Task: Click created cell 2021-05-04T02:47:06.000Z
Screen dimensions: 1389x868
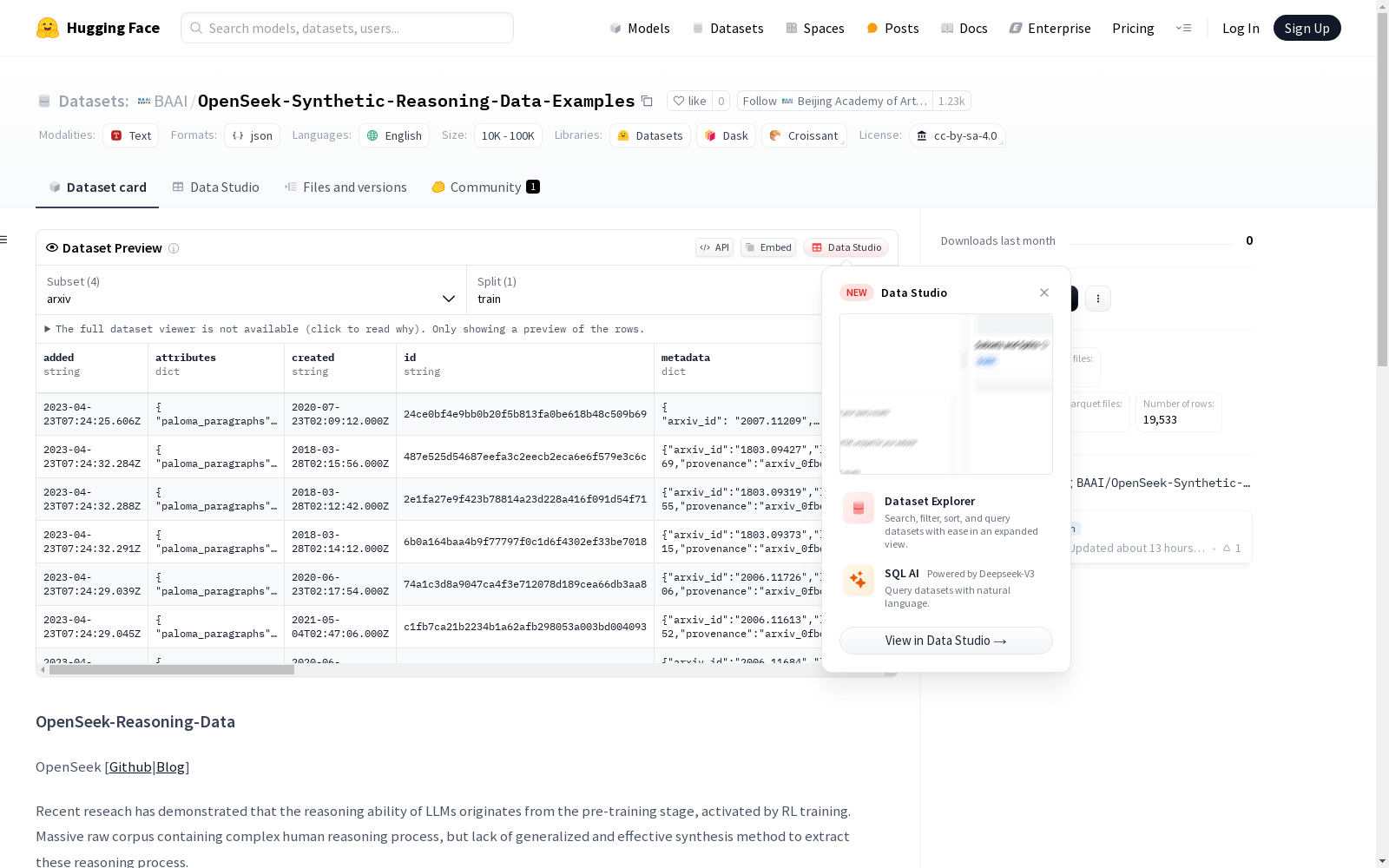Action: [340, 627]
